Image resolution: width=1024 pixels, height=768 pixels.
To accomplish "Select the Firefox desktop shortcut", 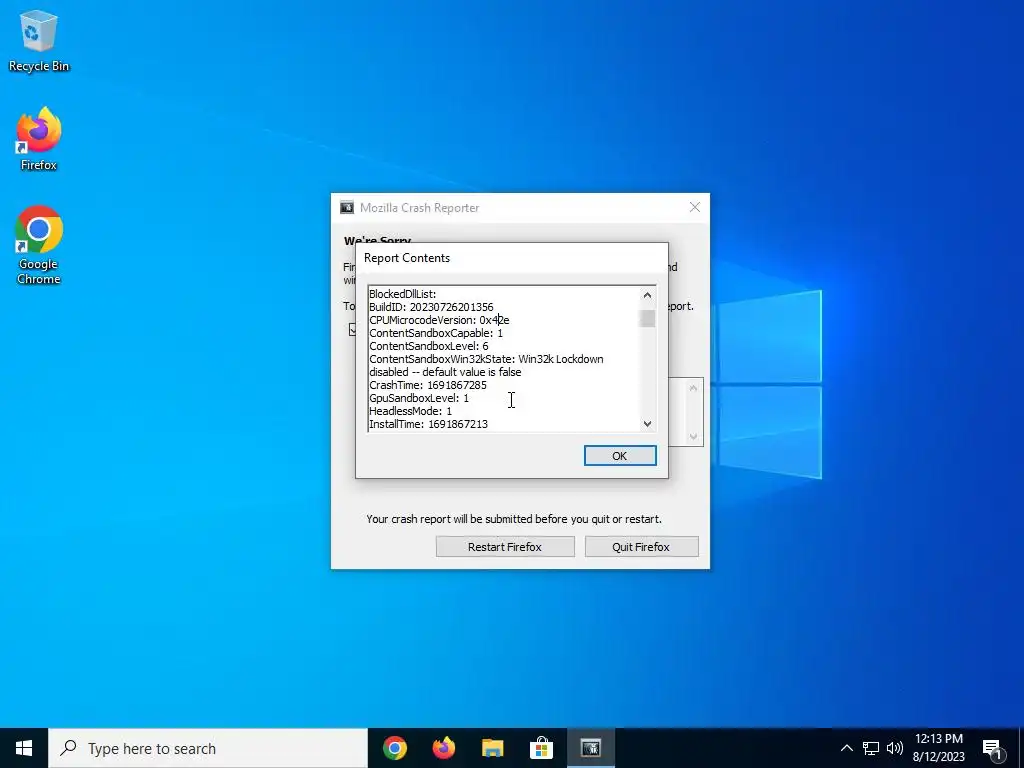I will [39, 138].
